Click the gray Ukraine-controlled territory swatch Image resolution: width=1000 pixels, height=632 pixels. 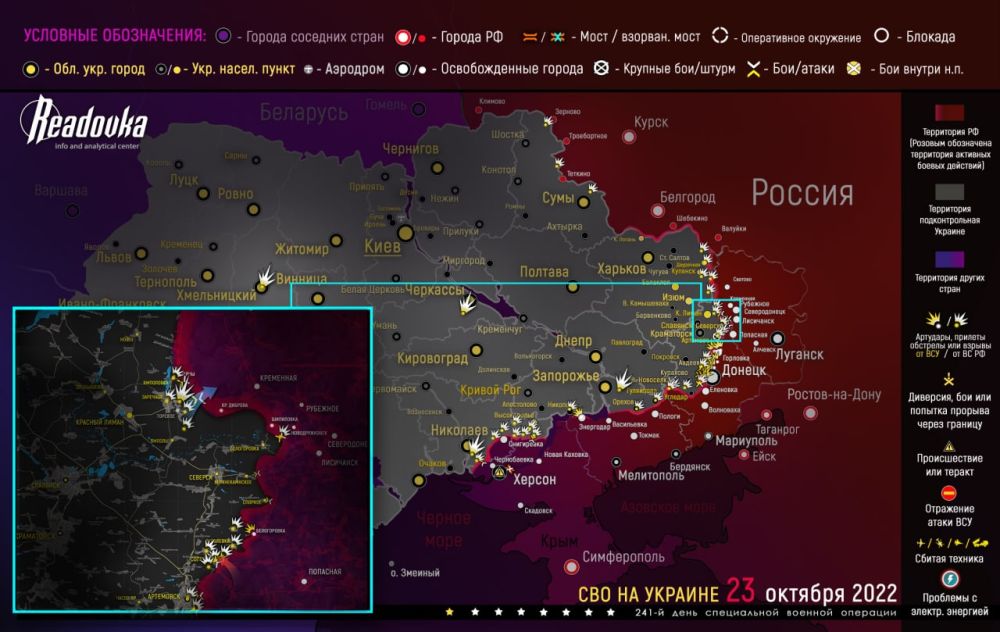pos(949,191)
